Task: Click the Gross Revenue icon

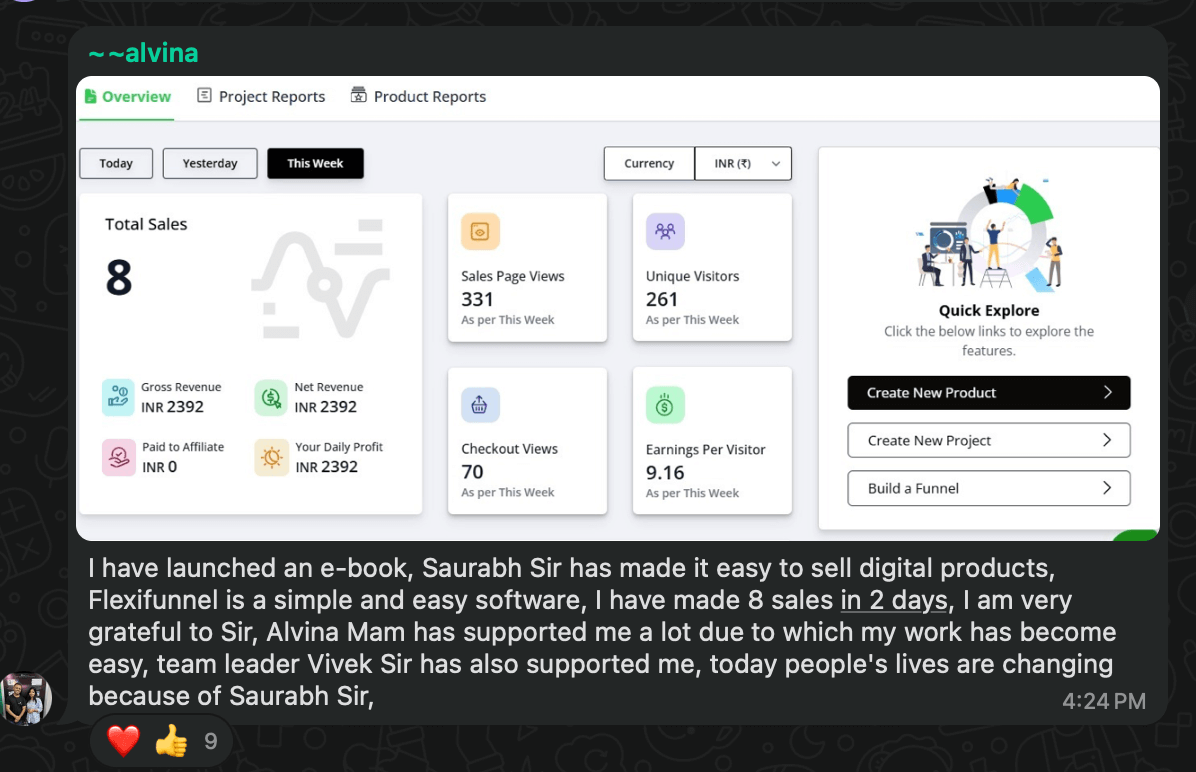Action: click(119, 397)
